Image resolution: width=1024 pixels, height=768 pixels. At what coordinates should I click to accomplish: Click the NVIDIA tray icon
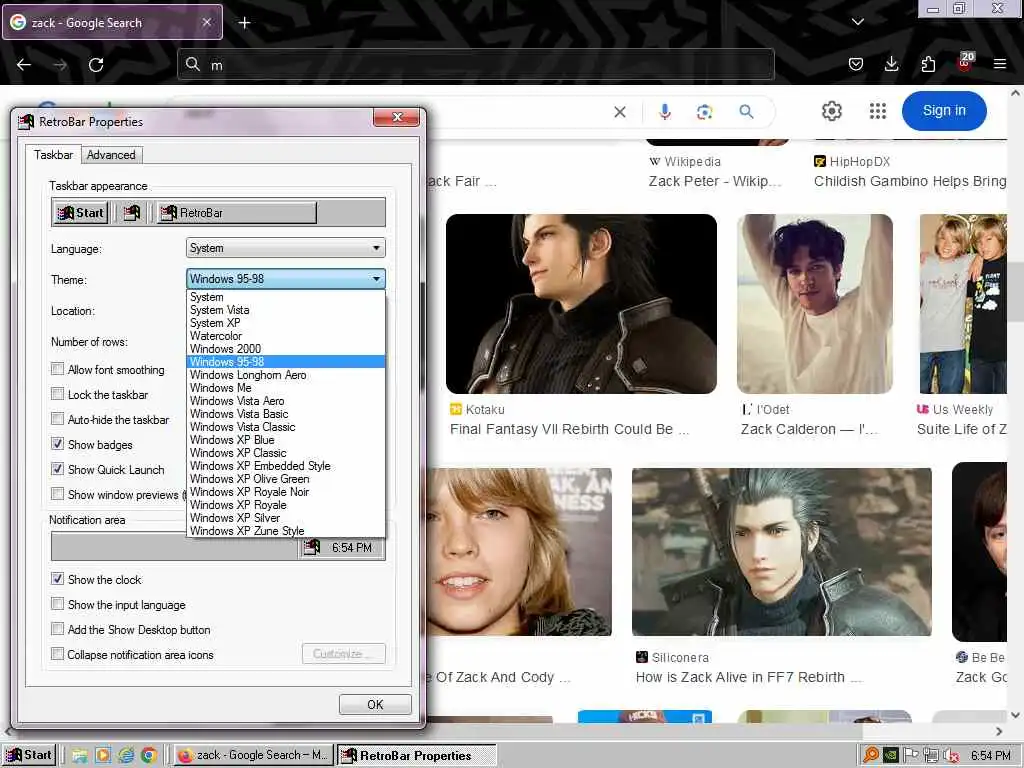pos(891,756)
